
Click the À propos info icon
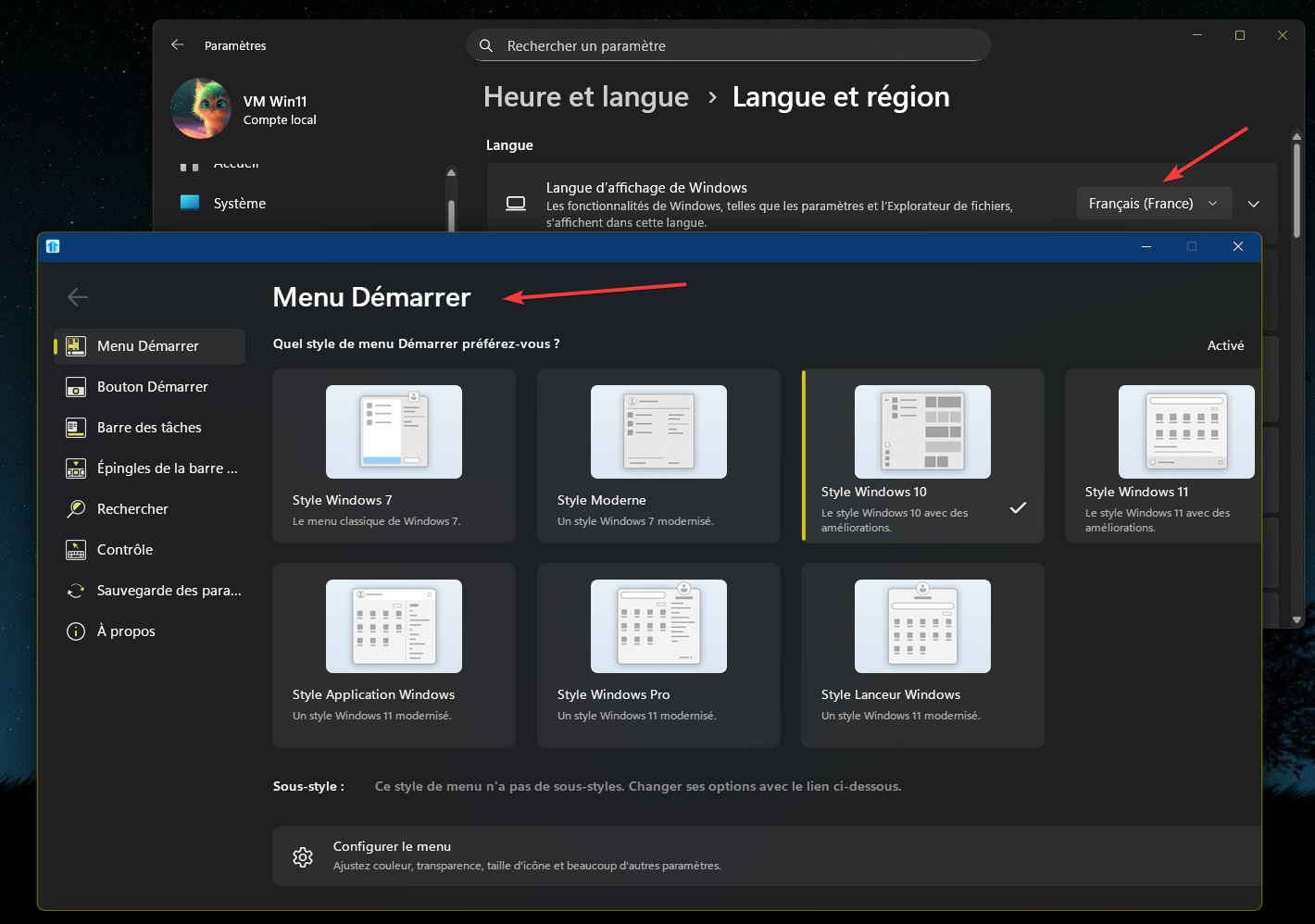76,631
